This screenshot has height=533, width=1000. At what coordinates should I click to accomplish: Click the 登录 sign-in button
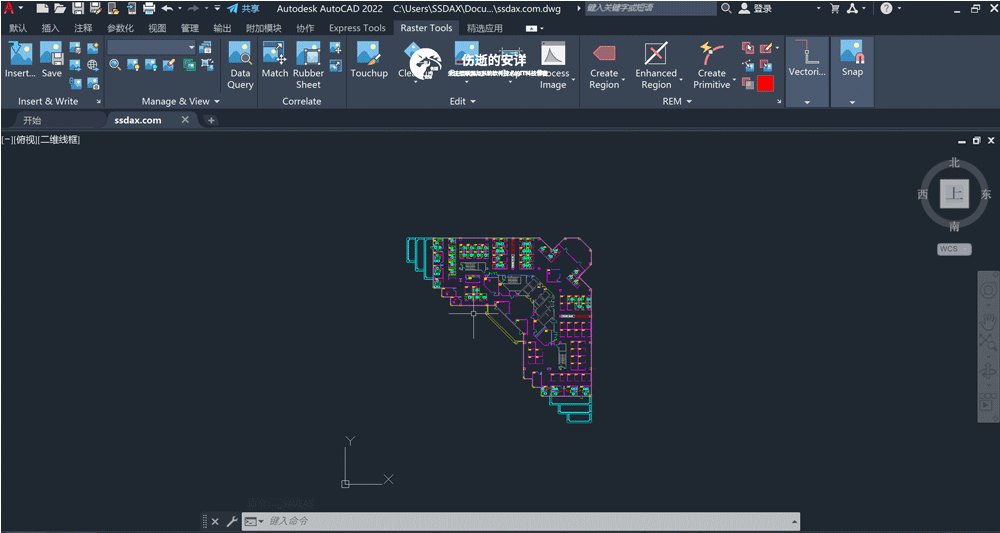point(756,9)
